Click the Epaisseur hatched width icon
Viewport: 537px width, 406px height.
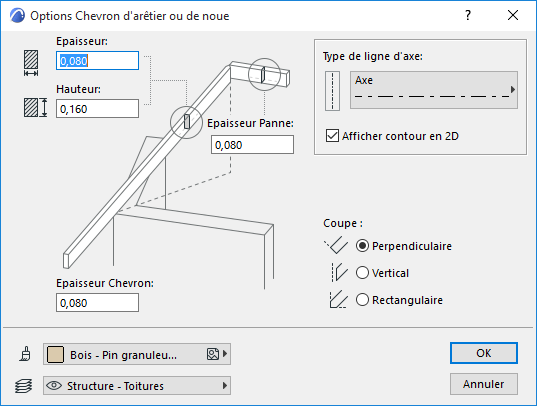coord(31,63)
